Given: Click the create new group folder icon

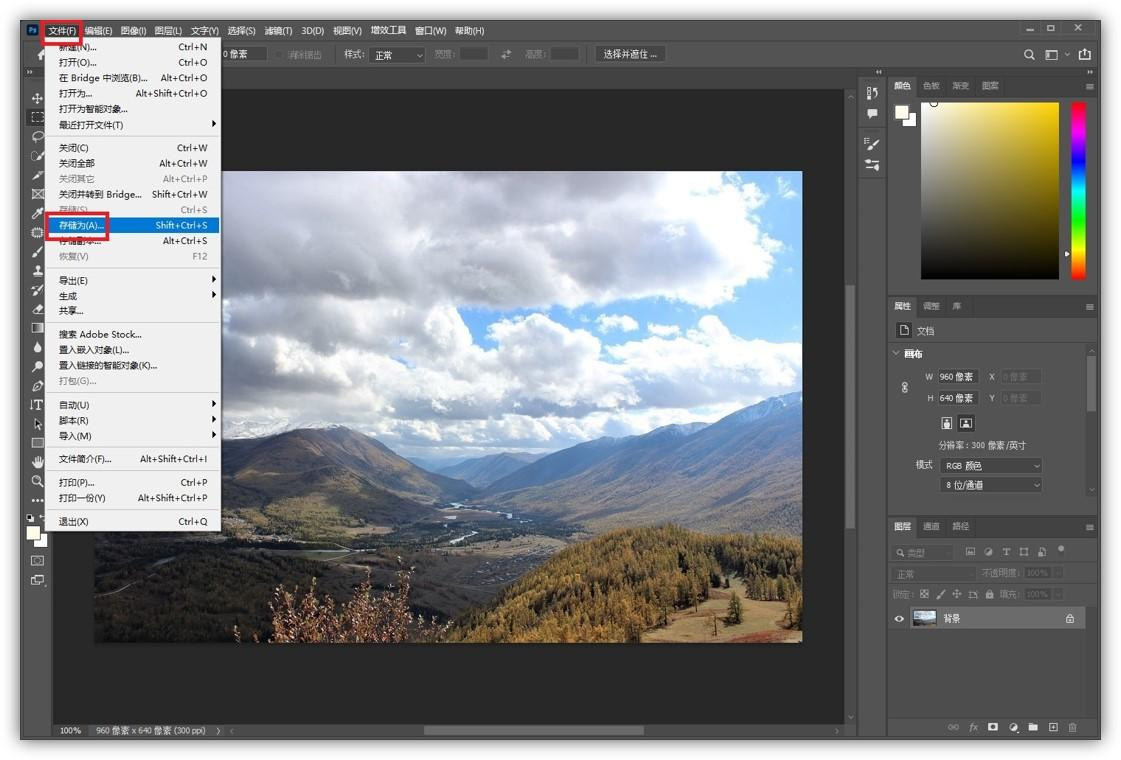Looking at the screenshot, I should tap(1033, 727).
